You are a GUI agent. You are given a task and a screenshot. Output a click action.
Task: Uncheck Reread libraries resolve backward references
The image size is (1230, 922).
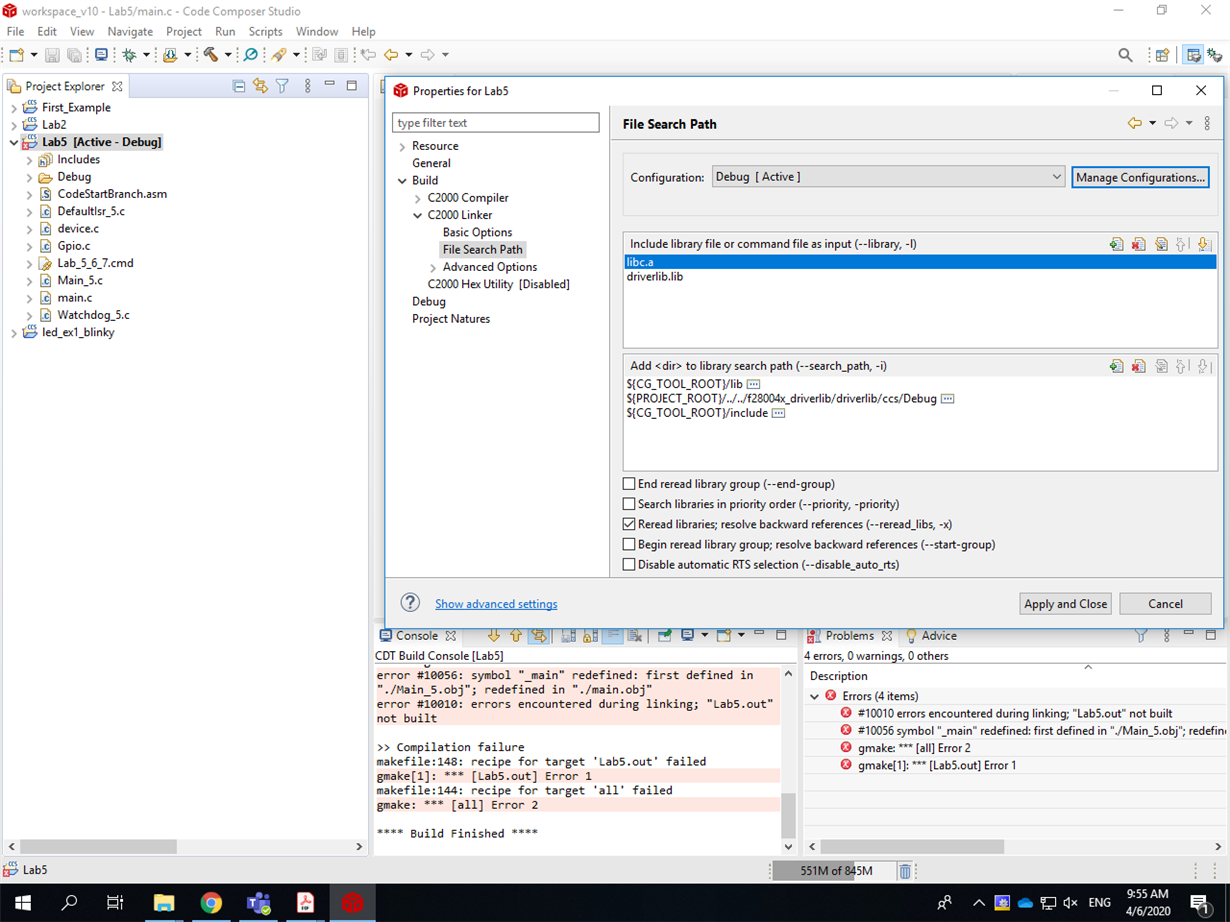(x=629, y=524)
